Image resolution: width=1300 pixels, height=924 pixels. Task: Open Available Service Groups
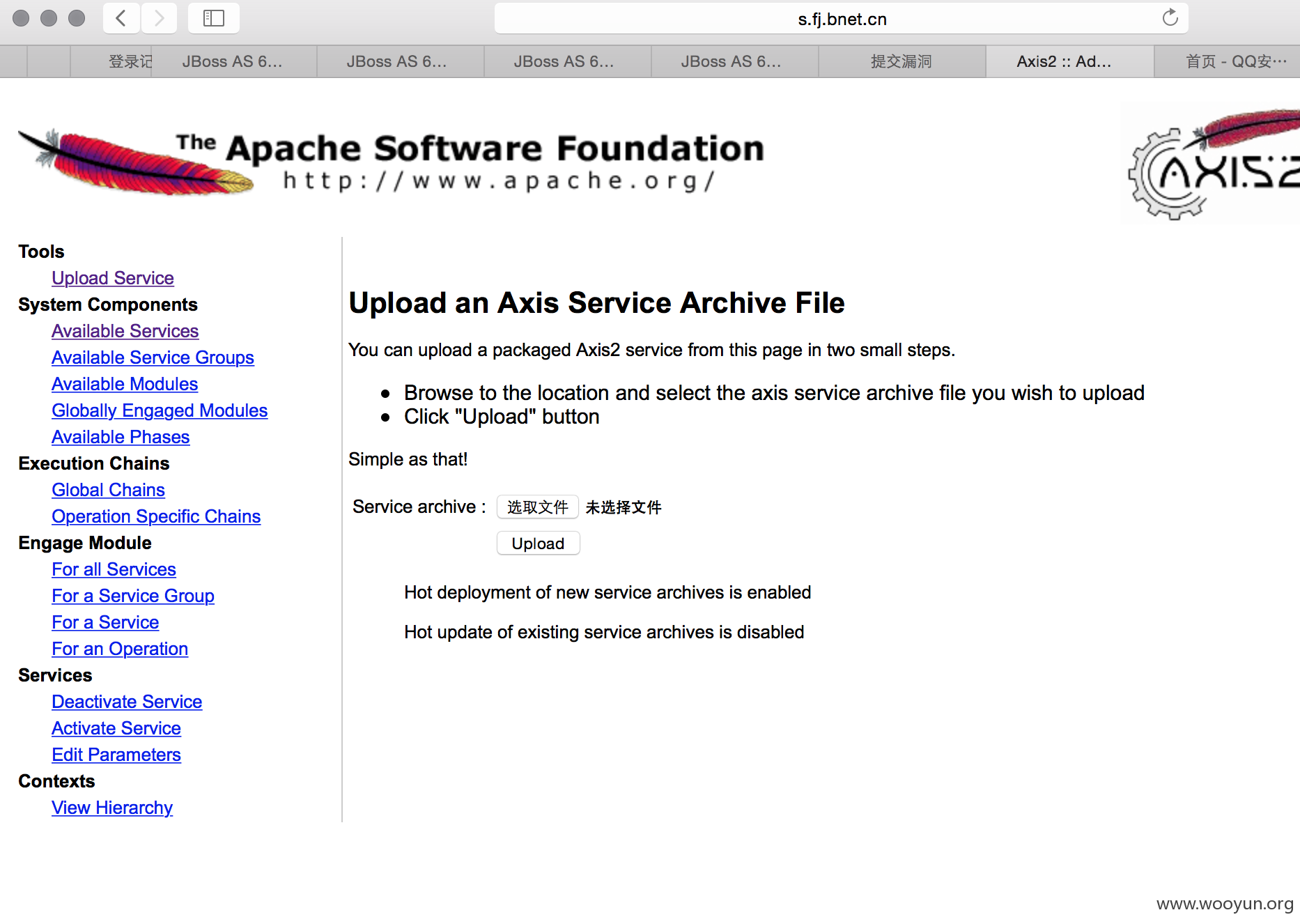tap(153, 357)
